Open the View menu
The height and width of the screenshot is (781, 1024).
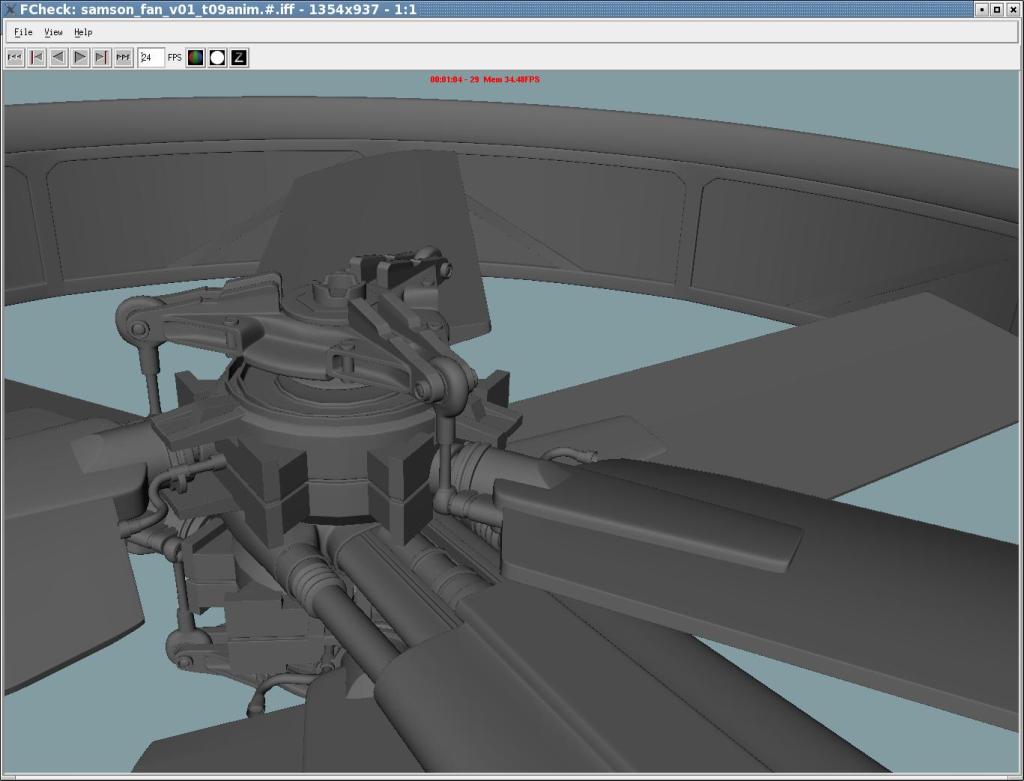pyautogui.click(x=53, y=32)
